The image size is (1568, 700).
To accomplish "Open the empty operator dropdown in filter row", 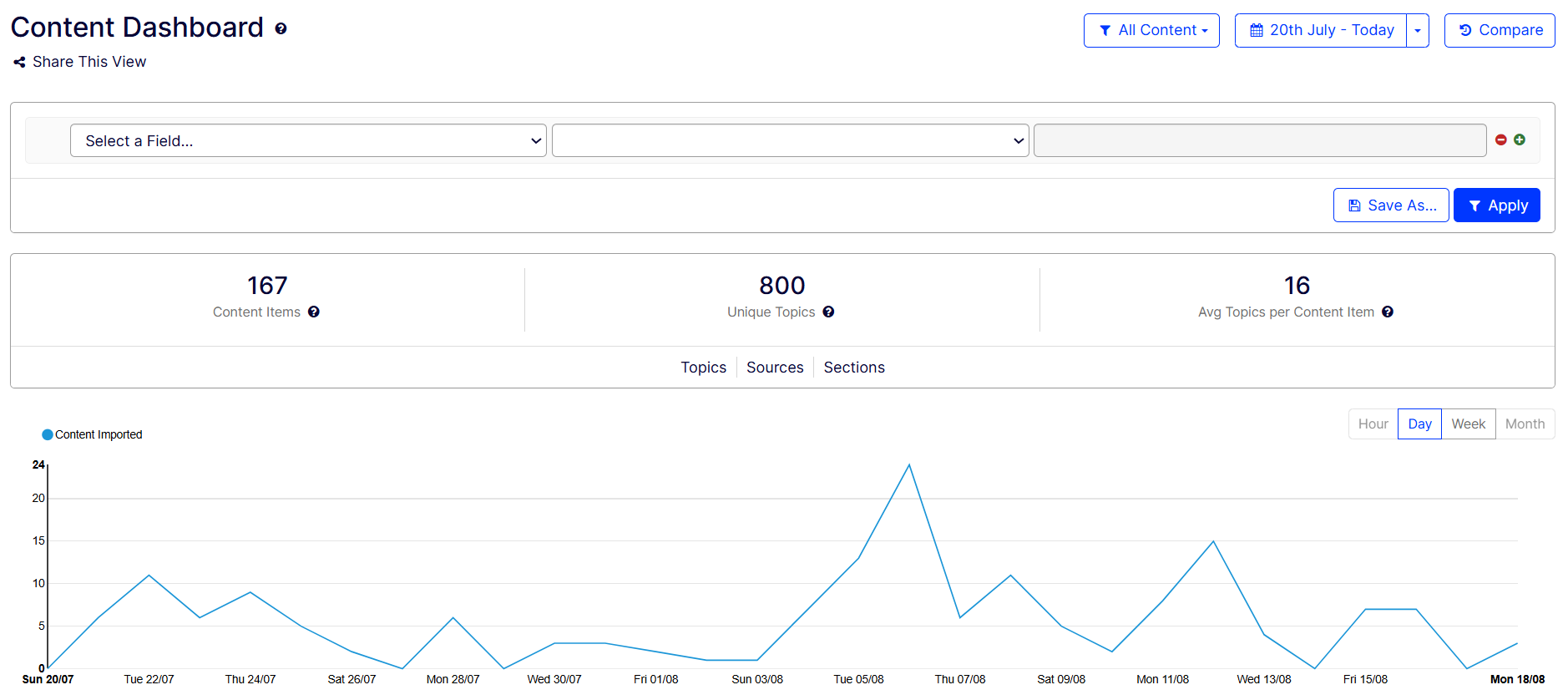I will pyautogui.click(x=790, y=140).
